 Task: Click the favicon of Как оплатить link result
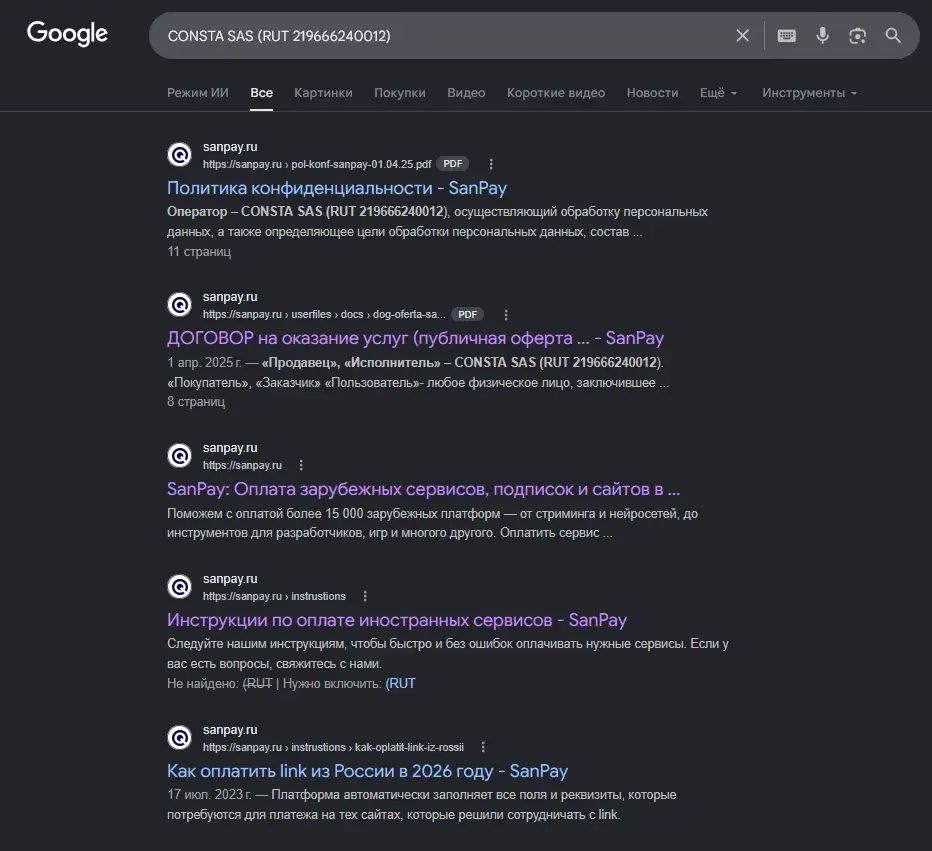tap(179, 737)
